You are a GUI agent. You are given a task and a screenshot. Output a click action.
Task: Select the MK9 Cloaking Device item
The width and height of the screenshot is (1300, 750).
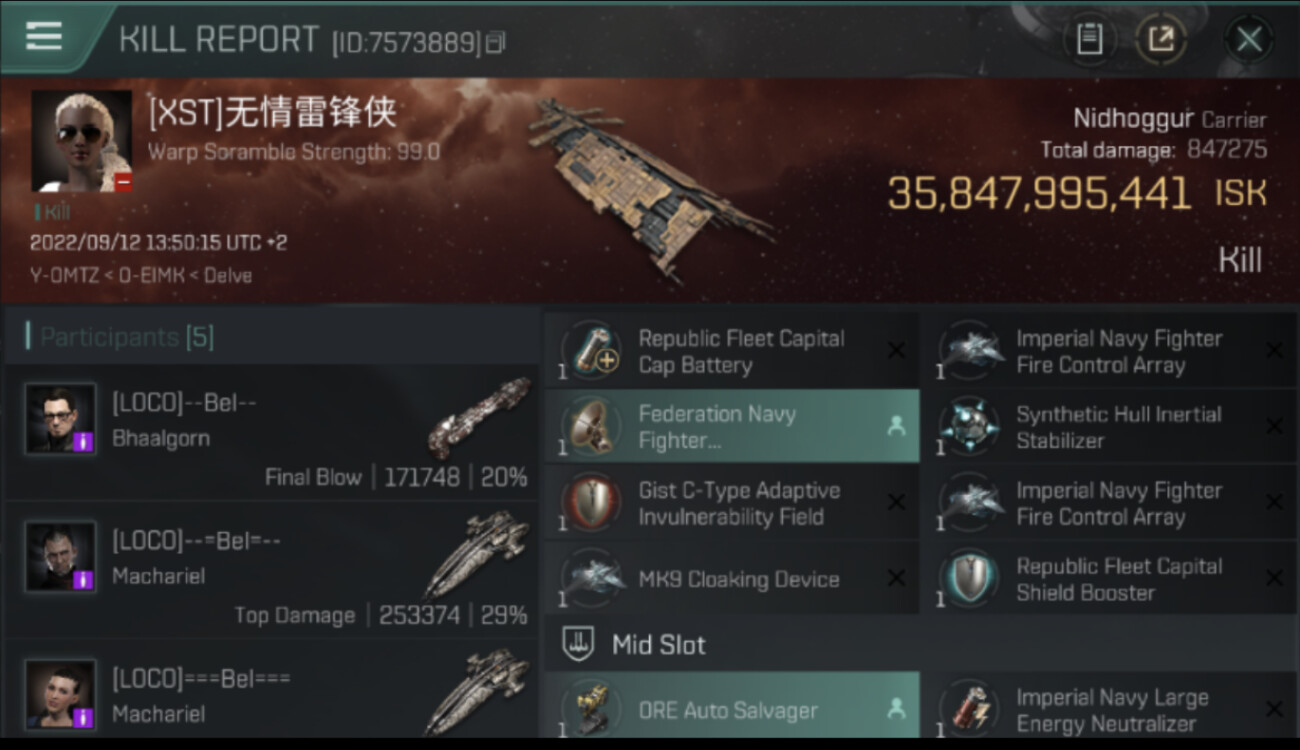click(732, 579)
